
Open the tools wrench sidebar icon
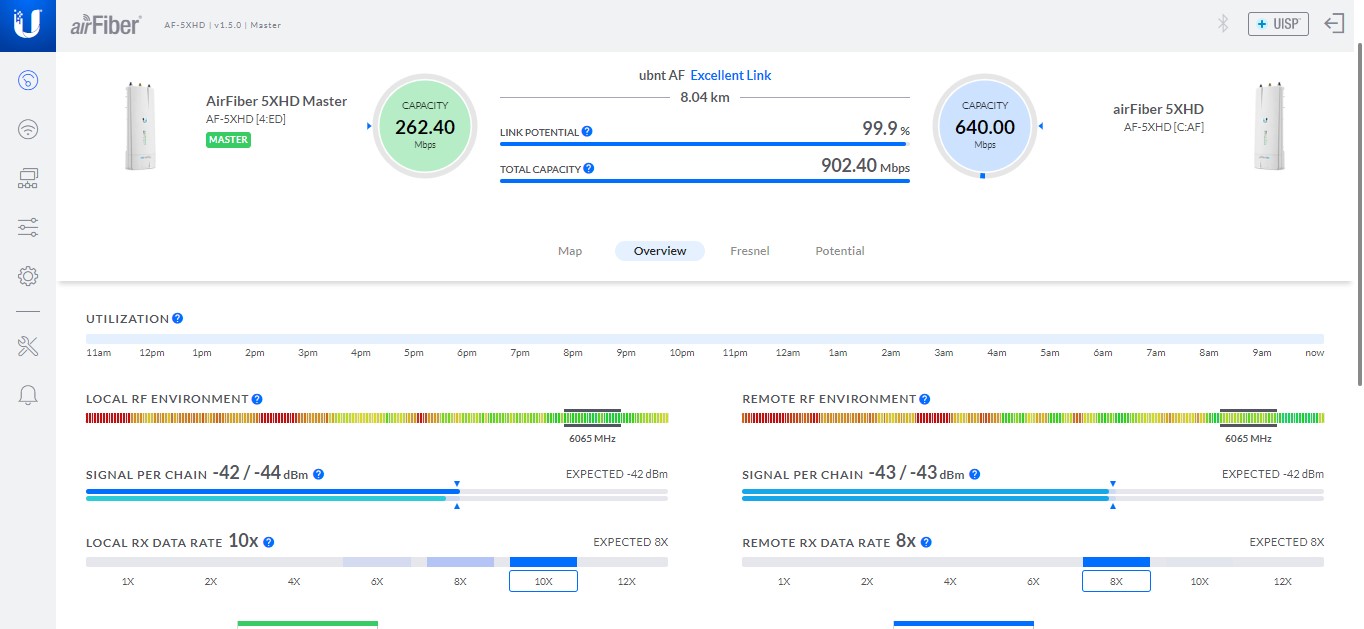pyautogui.click(x=28, y=347)
